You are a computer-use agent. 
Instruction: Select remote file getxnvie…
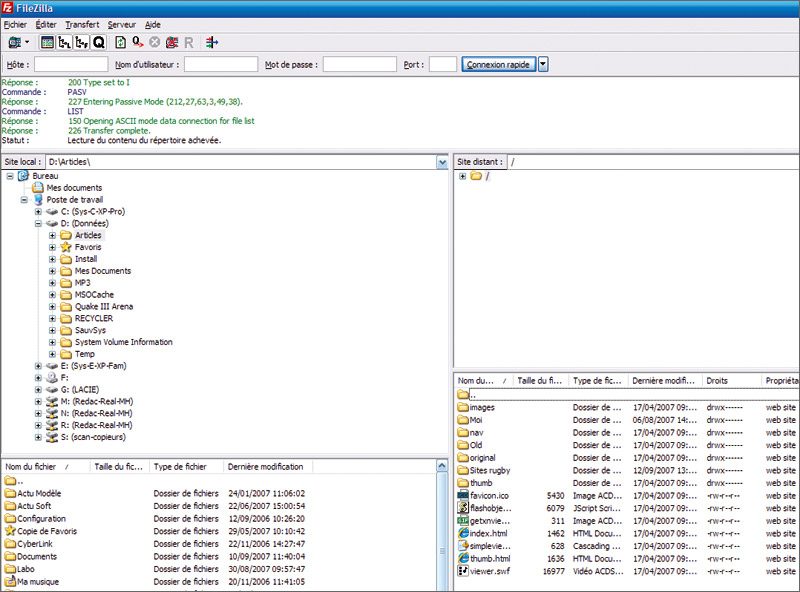pos(490,521)
